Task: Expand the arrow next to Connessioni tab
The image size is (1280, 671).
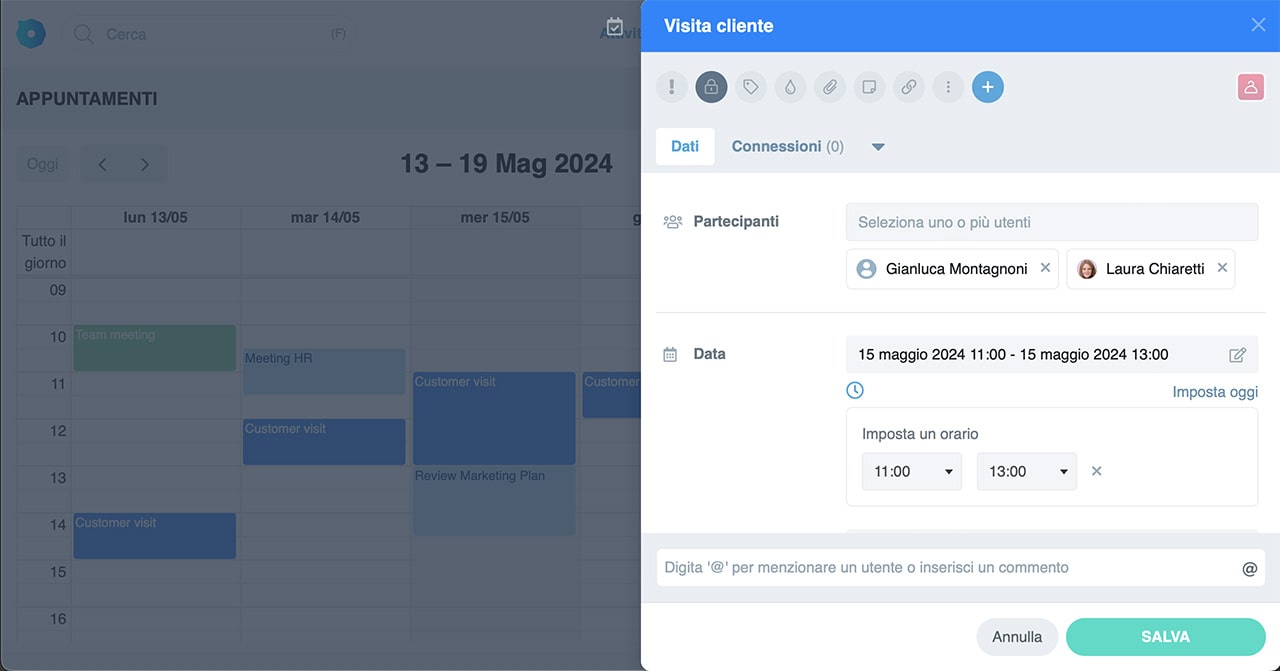Action: [878, 146]
